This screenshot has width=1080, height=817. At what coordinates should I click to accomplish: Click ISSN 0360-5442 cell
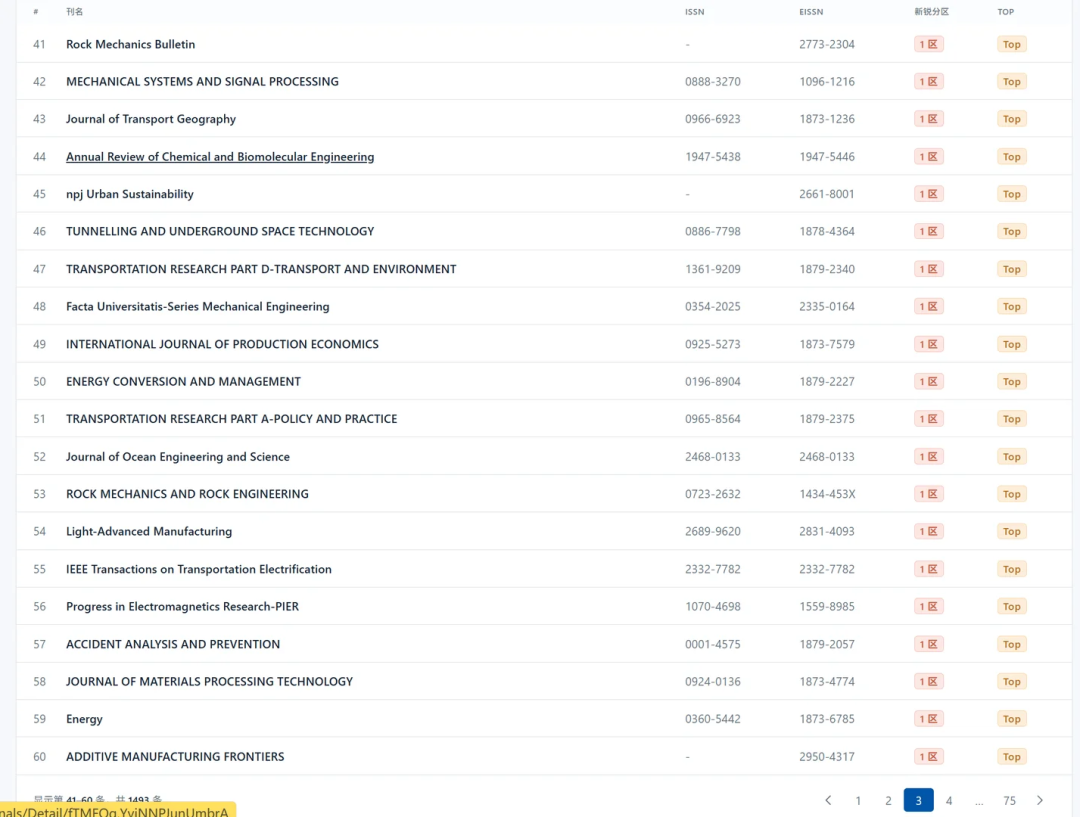pyautogui.click(x=713, y=719)
